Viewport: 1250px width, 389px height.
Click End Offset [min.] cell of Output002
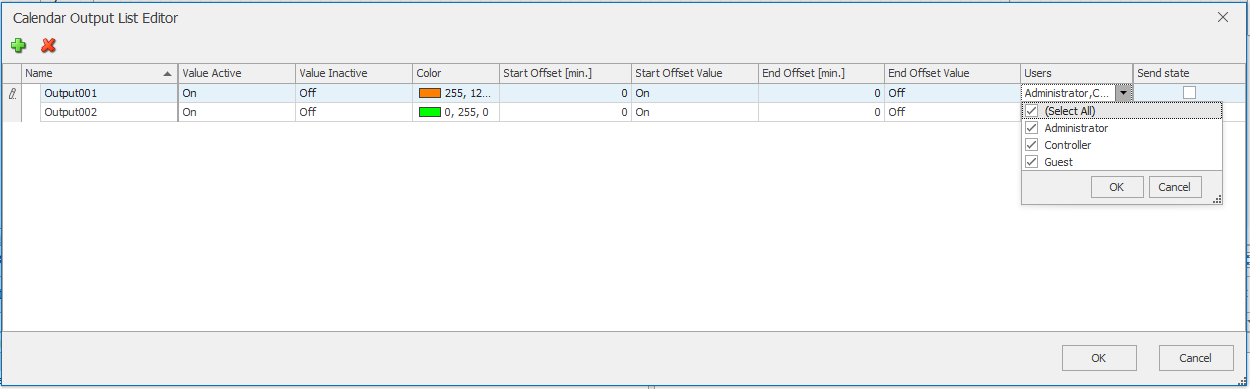click(821, 112)
